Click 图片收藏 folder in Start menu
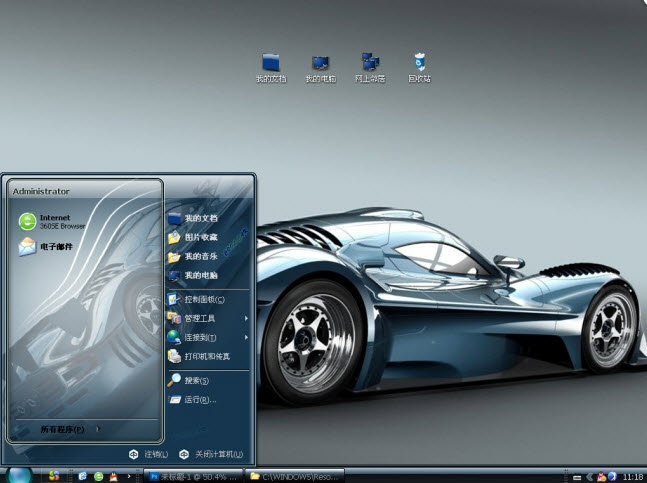Screen dimensions: 647x483 tap(200, 237)
